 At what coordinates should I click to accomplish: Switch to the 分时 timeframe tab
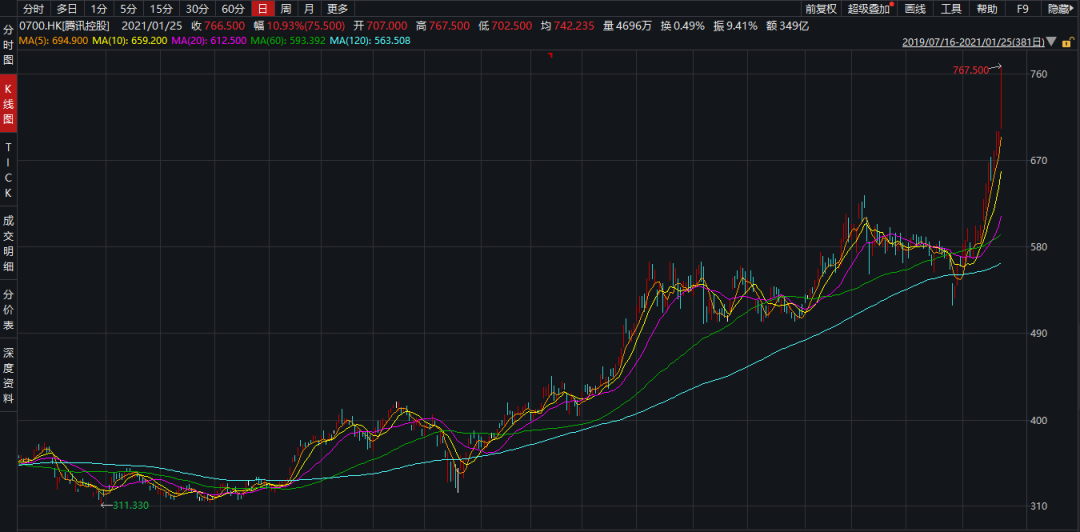pyautogui.click(x=32, y=9)
